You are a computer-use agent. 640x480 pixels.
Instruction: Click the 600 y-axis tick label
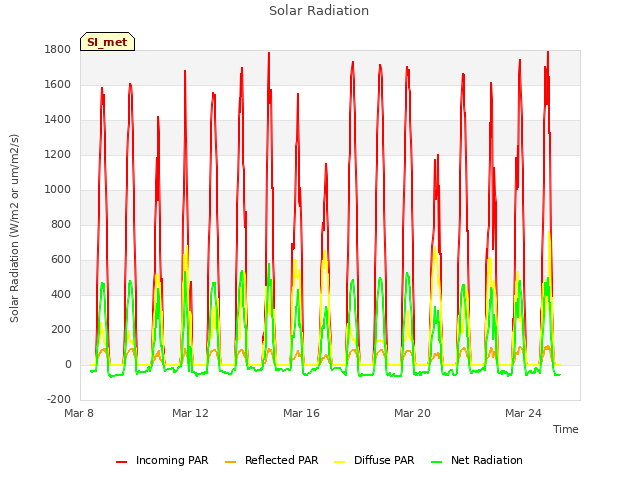pyautogui.click(x=61, y=260)
